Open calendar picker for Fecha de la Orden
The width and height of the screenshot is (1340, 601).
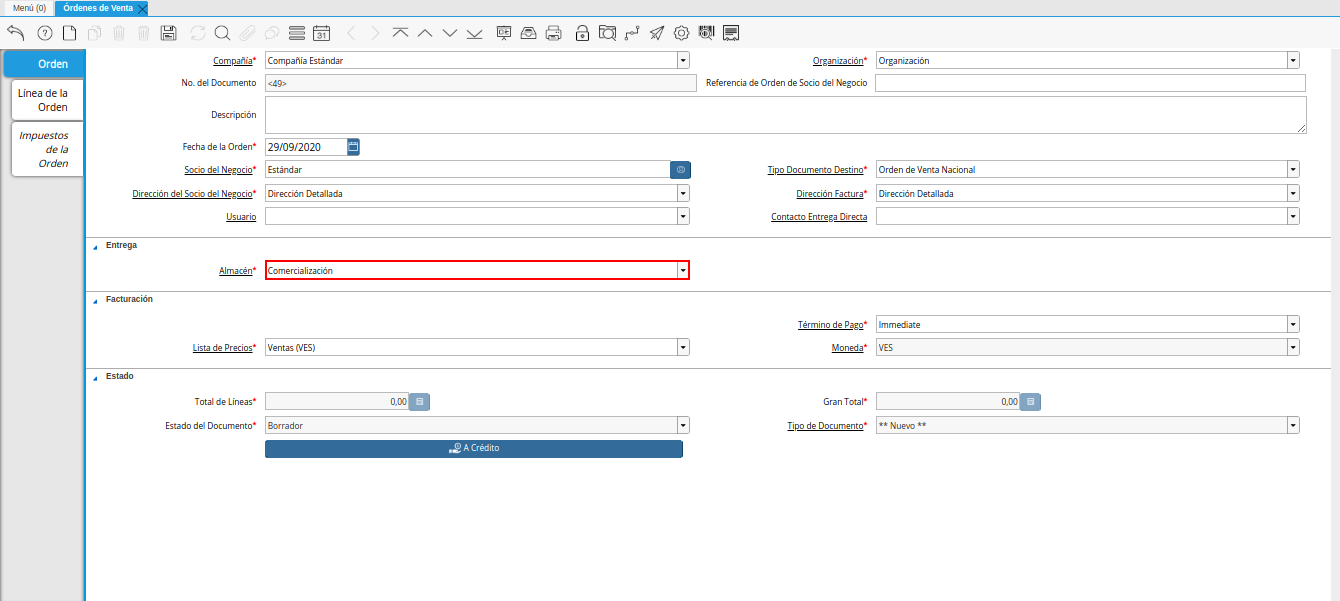coord(353,147)
